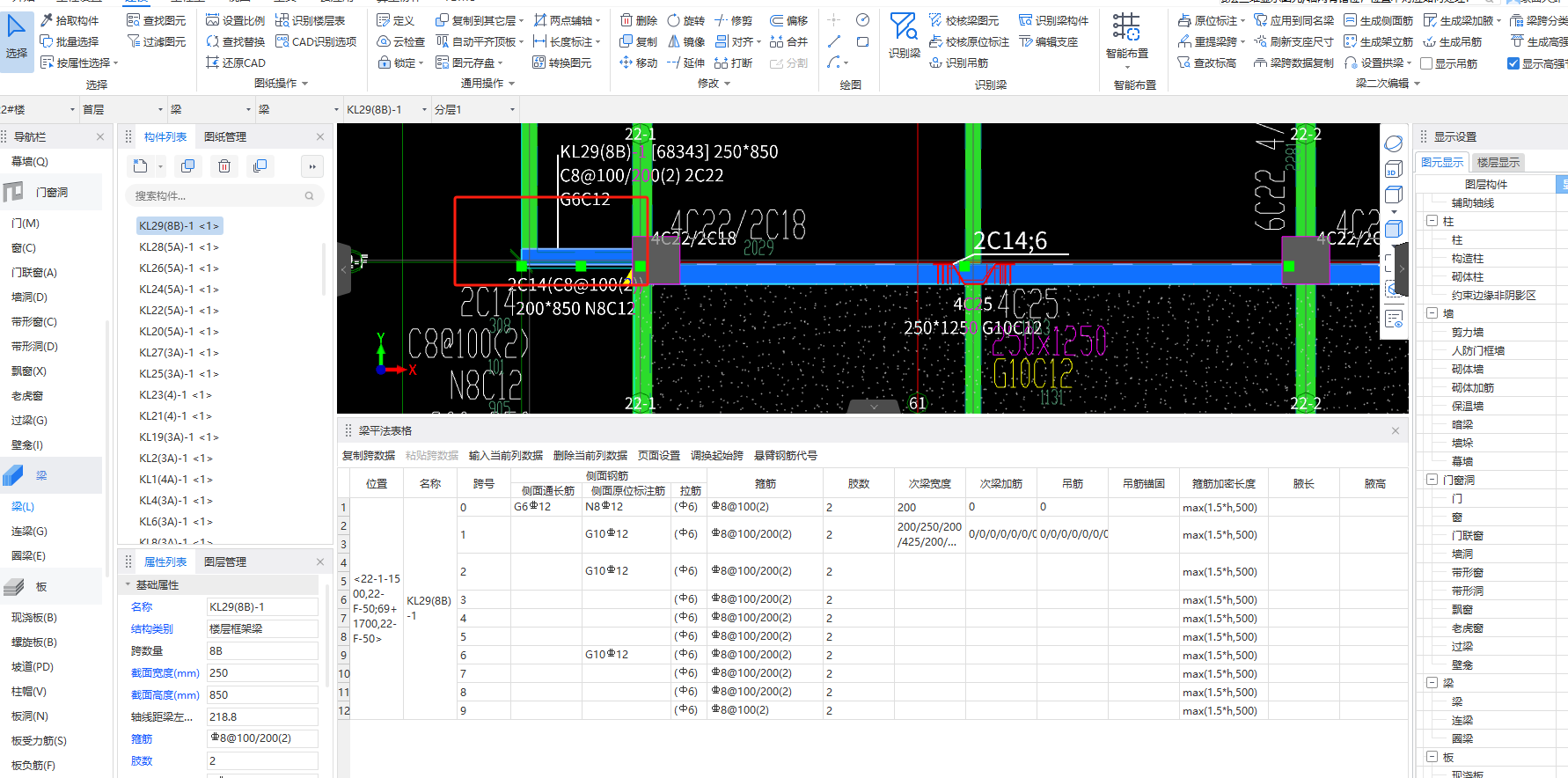This screenshot has height=778, width=1568.
Task: Click the orbit view icon beside canvas
Action: pos(1394,143)
